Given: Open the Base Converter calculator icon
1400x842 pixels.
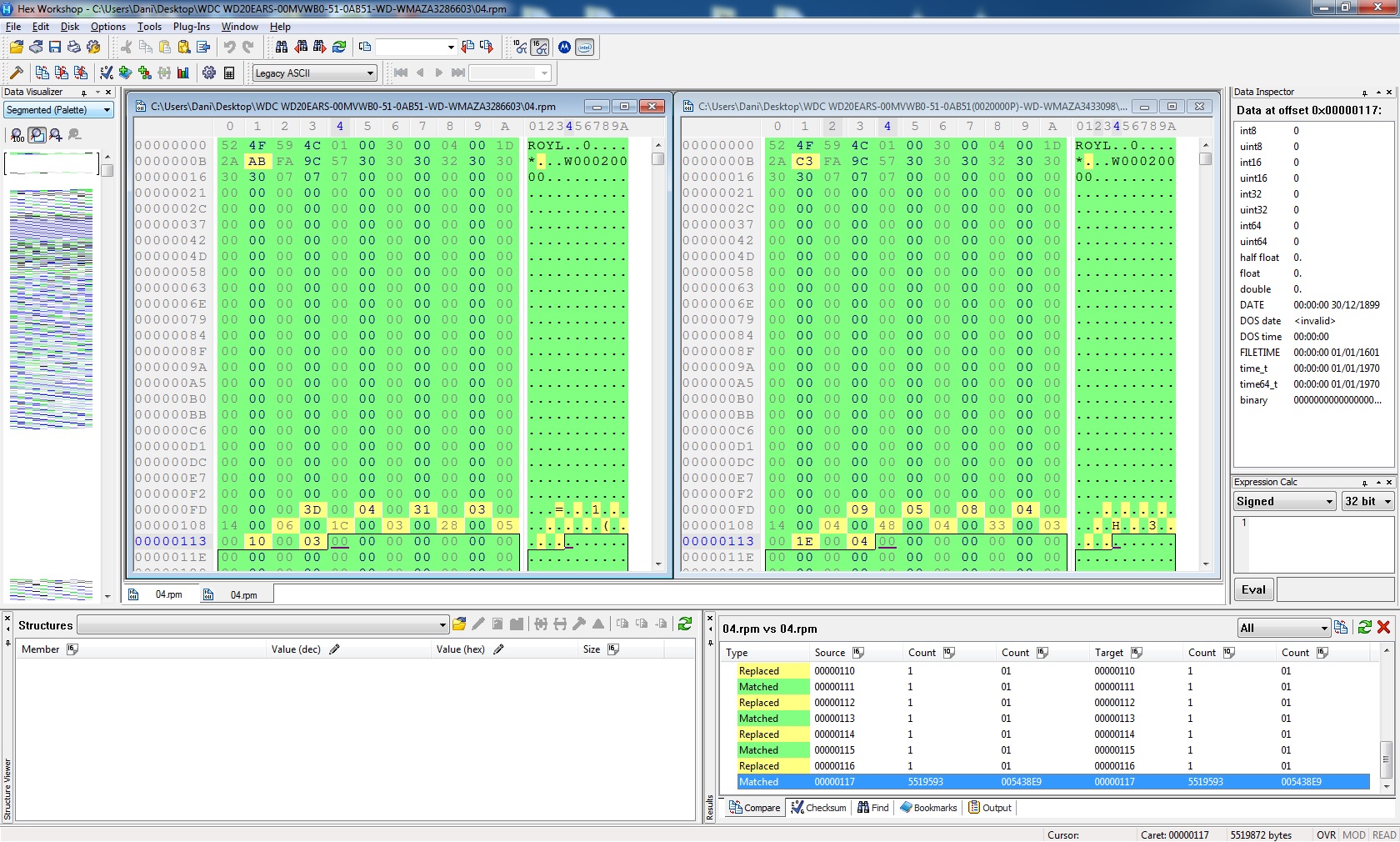Looking at the screenshot, I should click(229, 73).
